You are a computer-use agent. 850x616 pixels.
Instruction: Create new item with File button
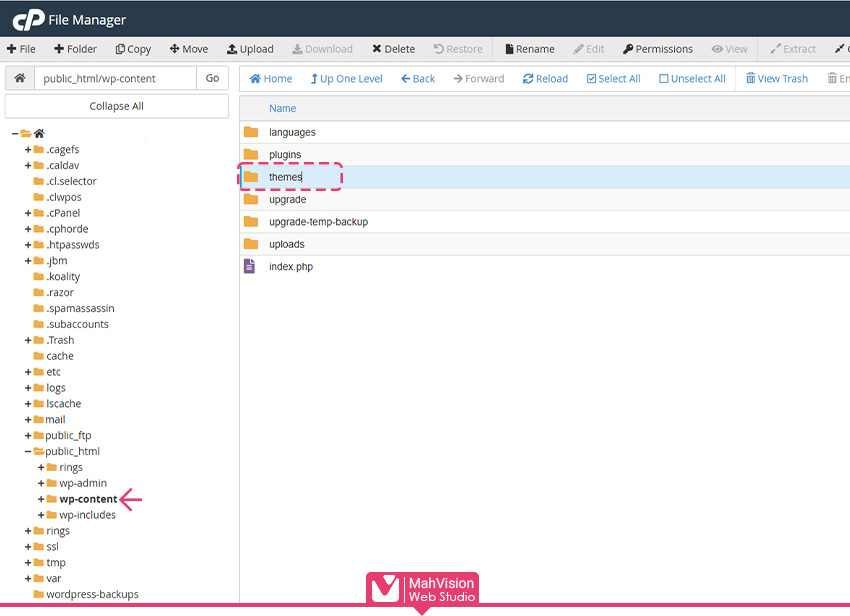click(x=21, y=49)
